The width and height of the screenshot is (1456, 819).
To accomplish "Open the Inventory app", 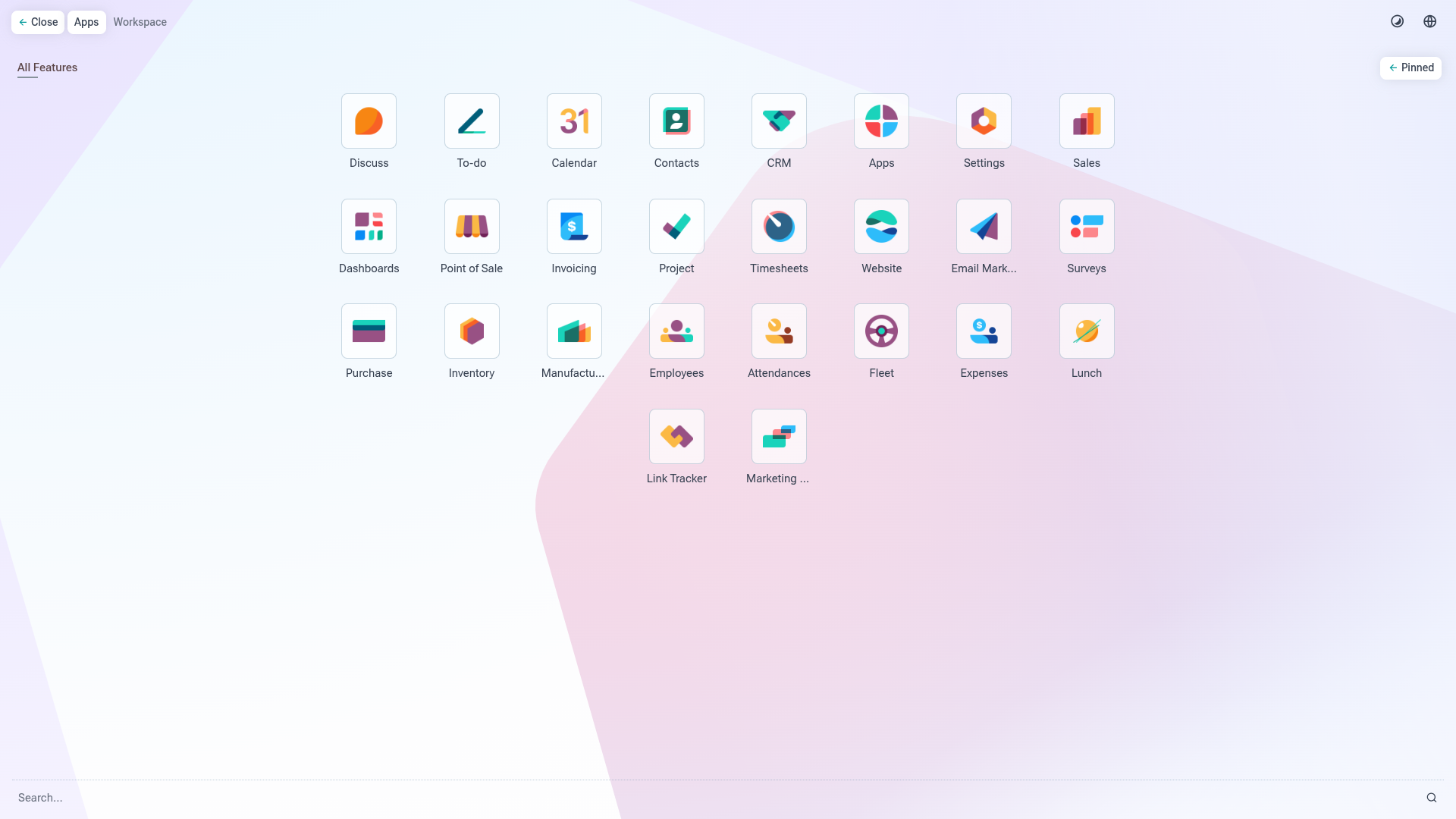I will click(472, 331).
